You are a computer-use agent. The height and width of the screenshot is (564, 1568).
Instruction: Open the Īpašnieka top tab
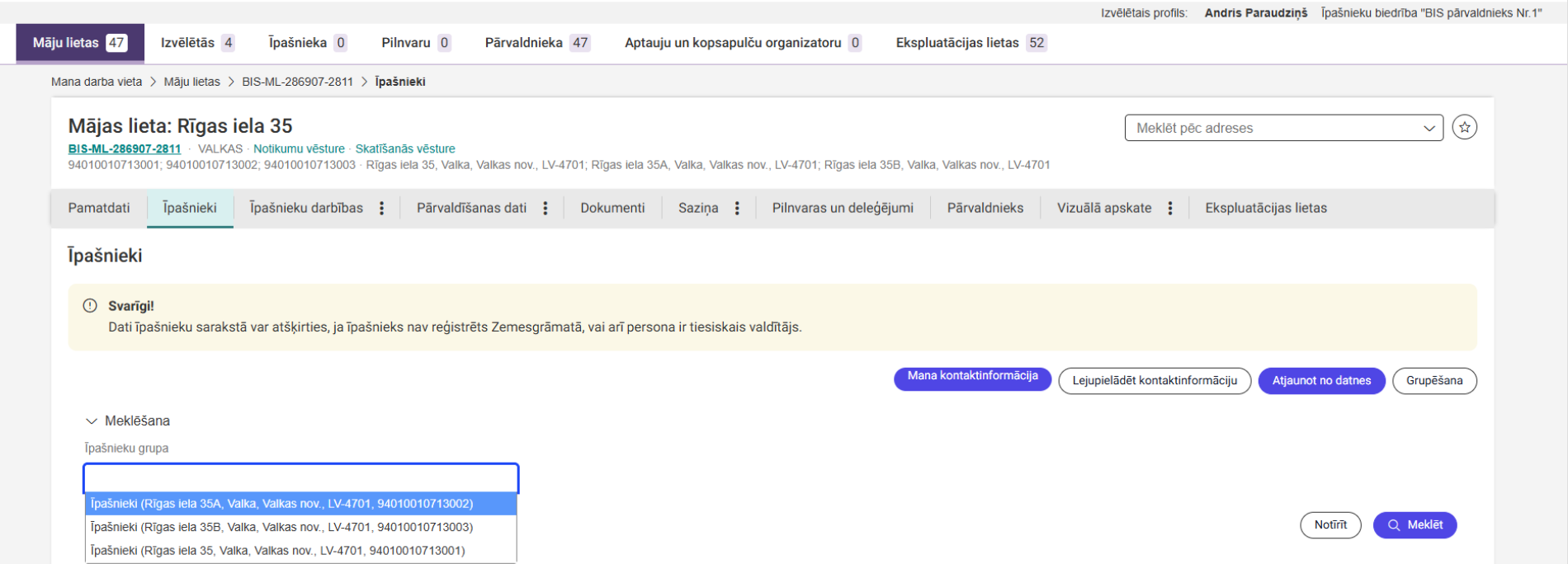coord(308,43)
